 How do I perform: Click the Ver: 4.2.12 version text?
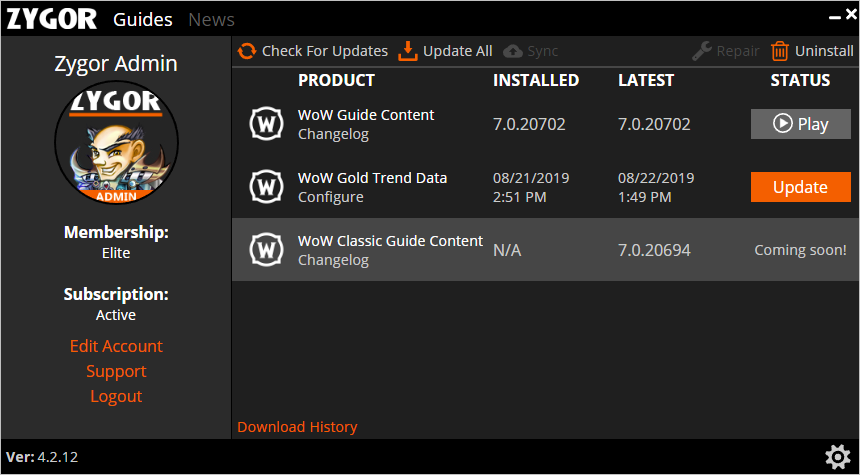42,456
